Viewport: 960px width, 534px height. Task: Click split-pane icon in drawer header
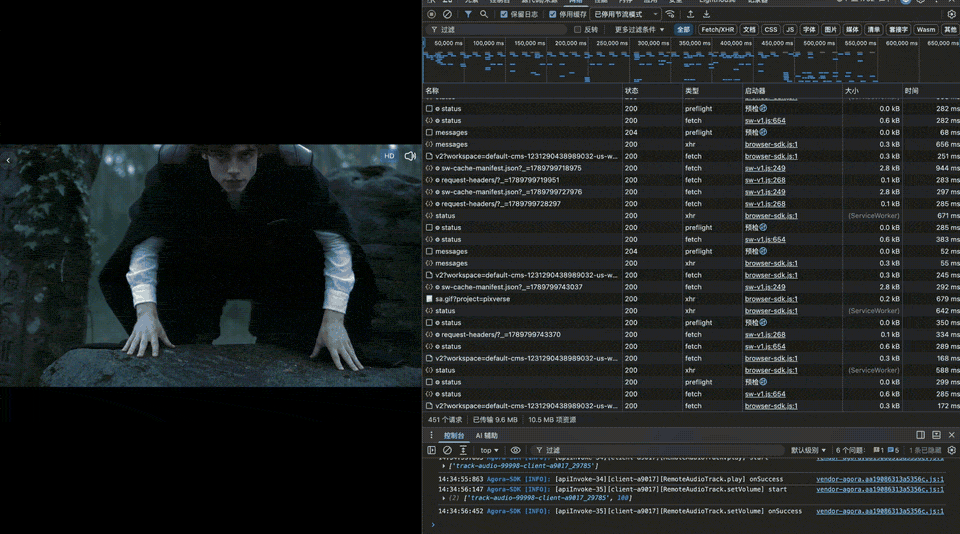(x=920, y=435)
